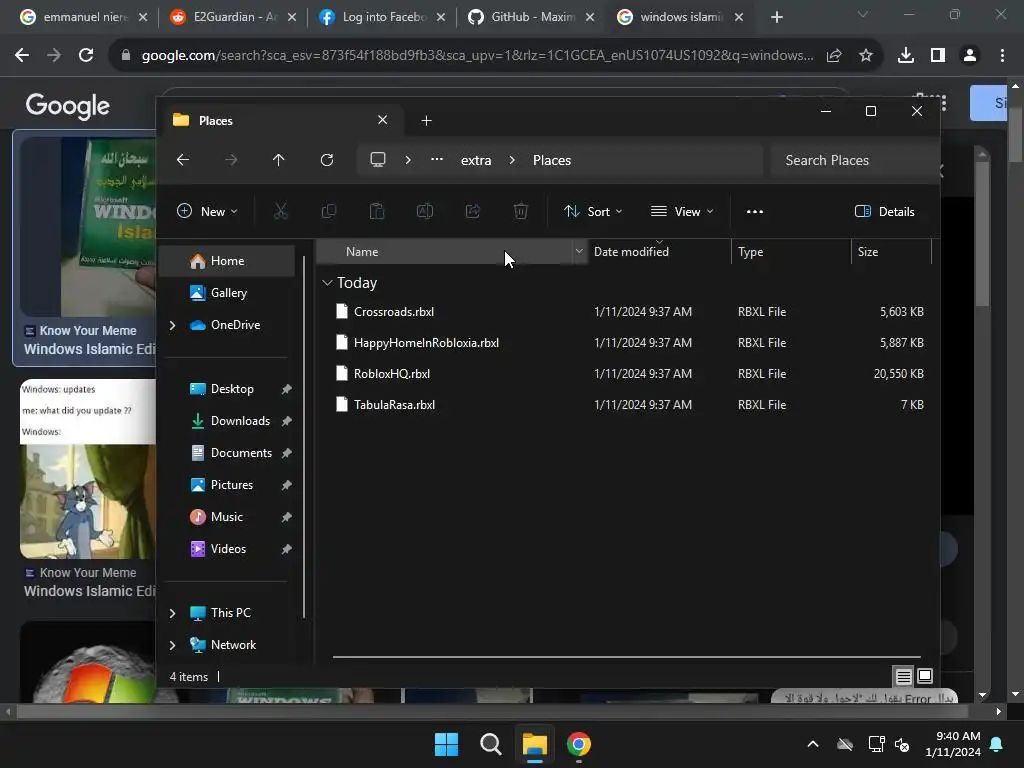Viewport: 1024px width, 768px height.
Task: Click Chrome icon in taskbar
Action: 579,744
